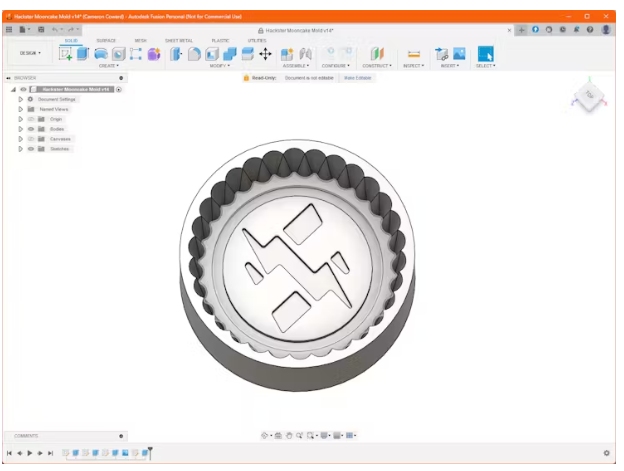This screenshot has width=624, height=471.
Task: Click the Create Sketch tool icon
Action: (66, 53)
